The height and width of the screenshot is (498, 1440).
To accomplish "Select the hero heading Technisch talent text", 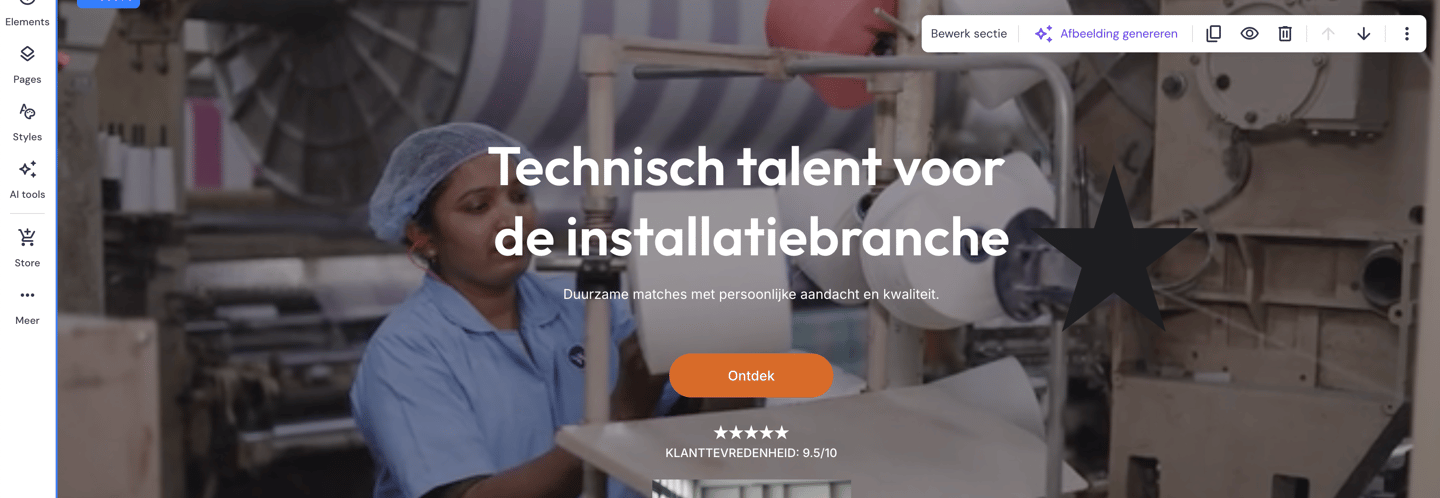I will pyautogui.click(x=750, y=201).
